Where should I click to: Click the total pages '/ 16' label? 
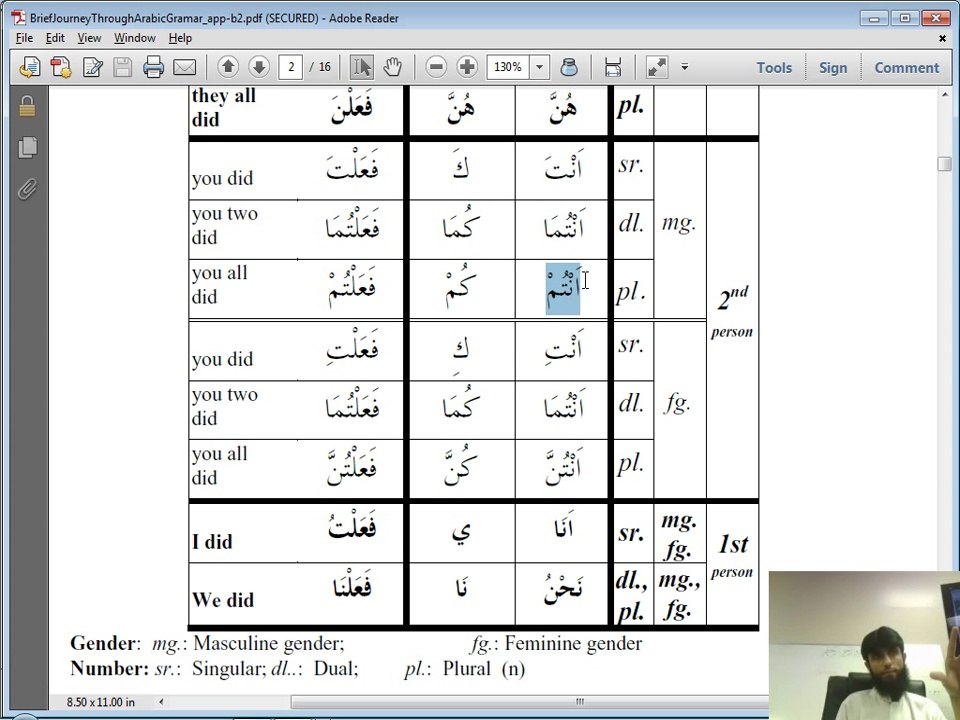pos(320,67)
